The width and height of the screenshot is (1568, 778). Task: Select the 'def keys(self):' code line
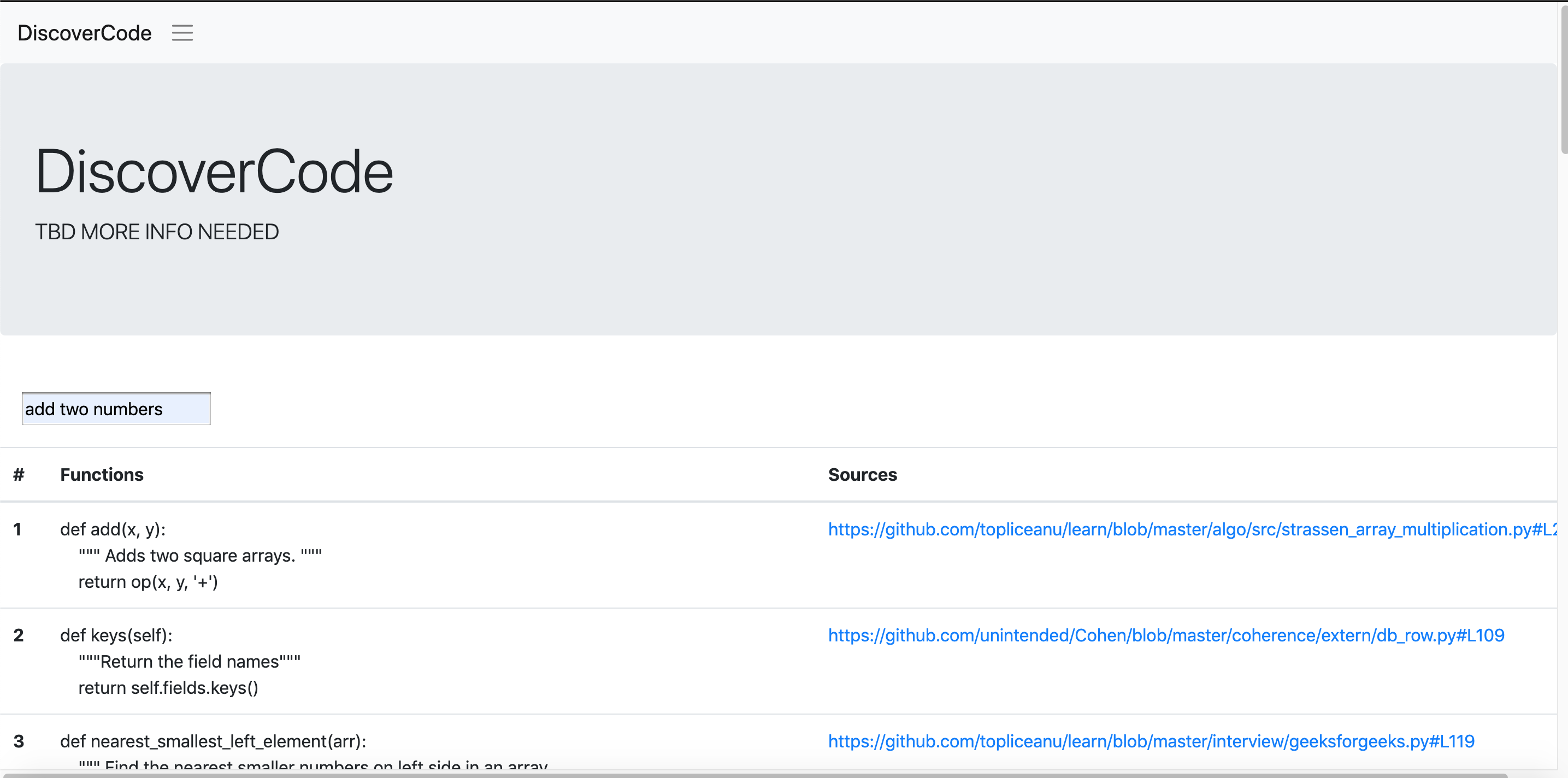point(116,635)
